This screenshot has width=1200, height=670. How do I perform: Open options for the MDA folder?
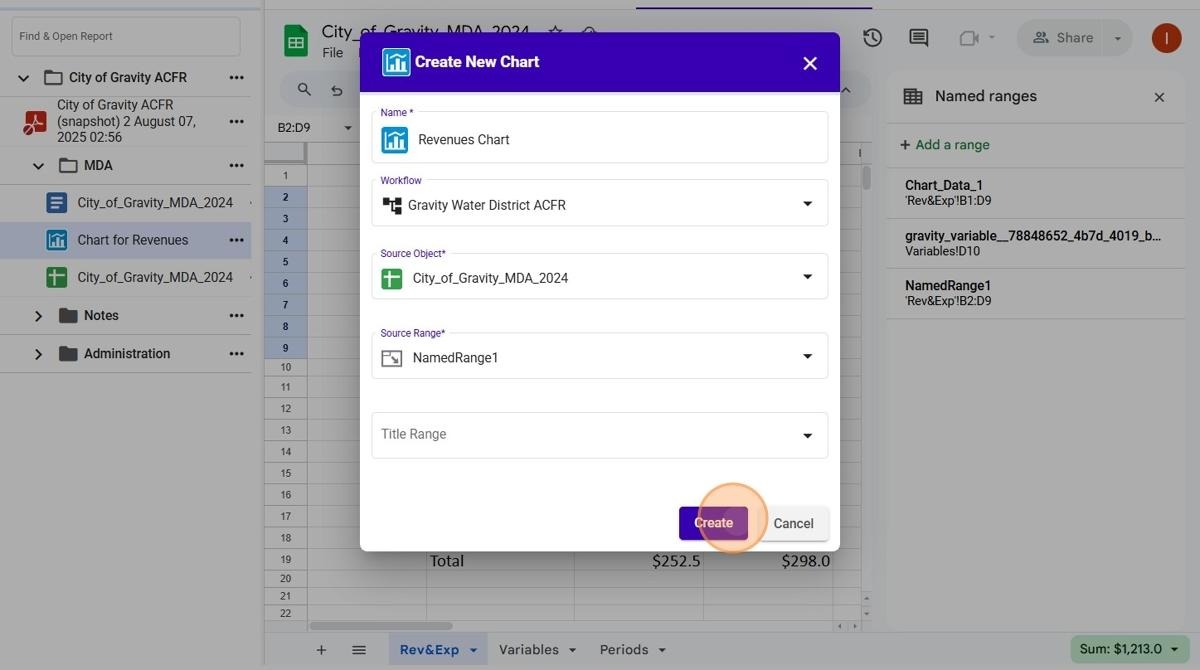click(x=236, y=166)
